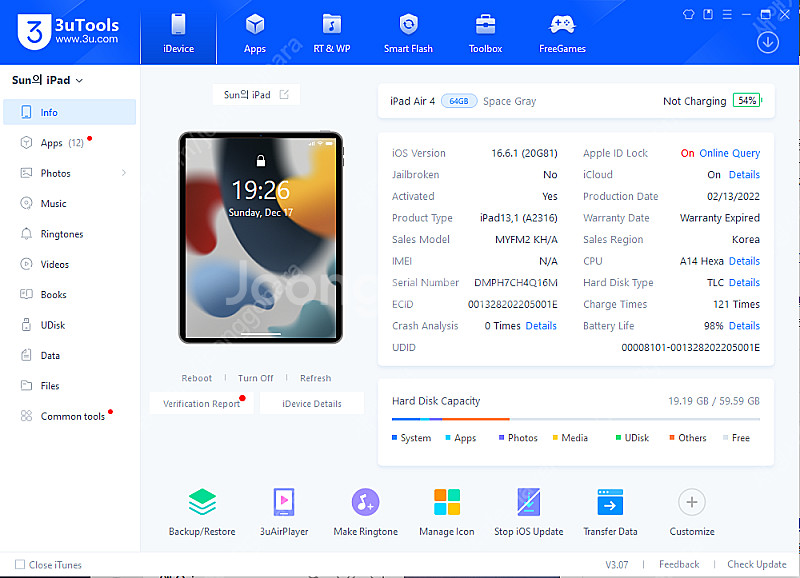
Task: Switch to RT & WP tab
Action: coord(332,33)
